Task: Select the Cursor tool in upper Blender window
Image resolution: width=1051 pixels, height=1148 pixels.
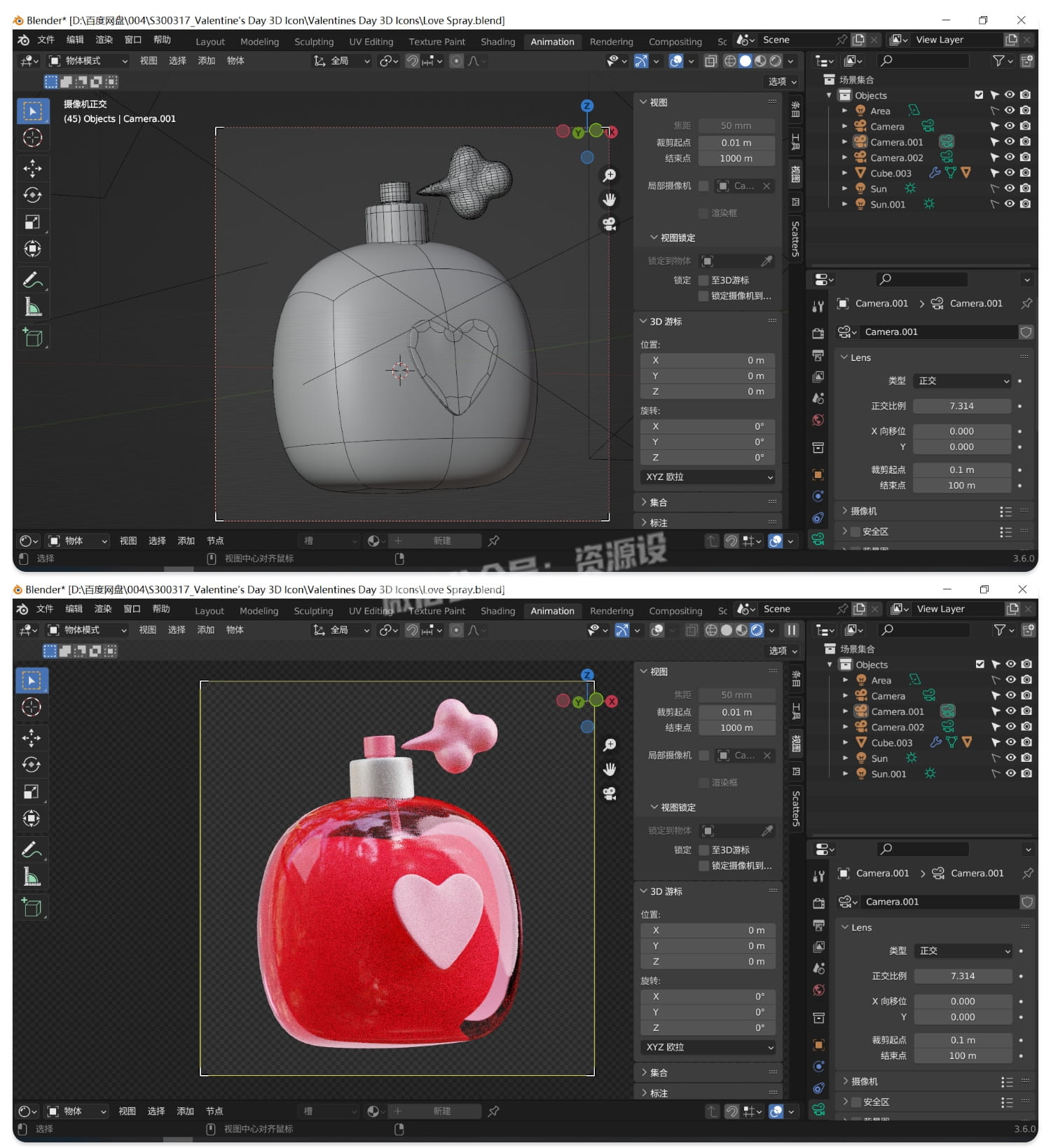Action: (32, 137)
